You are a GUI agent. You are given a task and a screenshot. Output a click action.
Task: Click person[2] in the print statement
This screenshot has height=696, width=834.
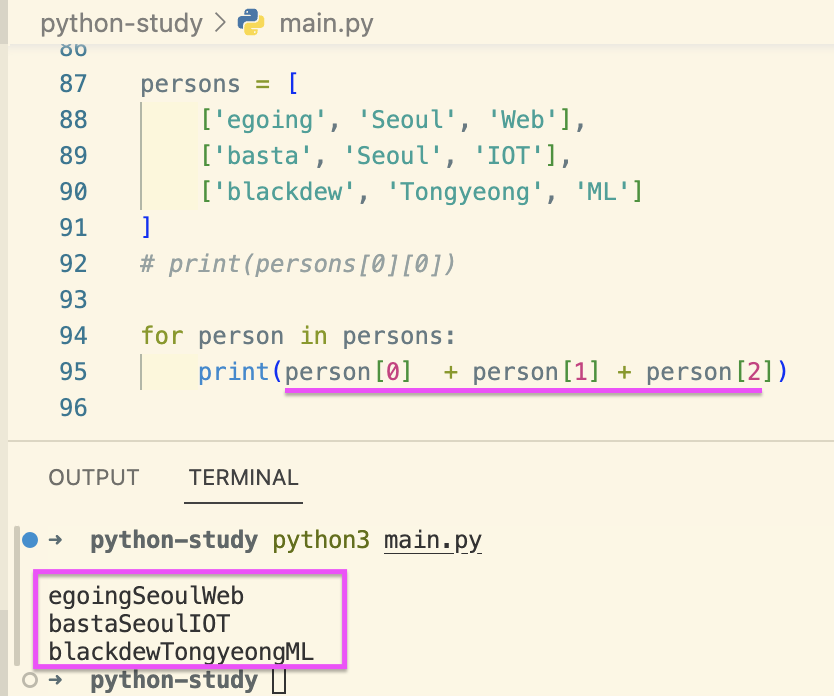710,372
